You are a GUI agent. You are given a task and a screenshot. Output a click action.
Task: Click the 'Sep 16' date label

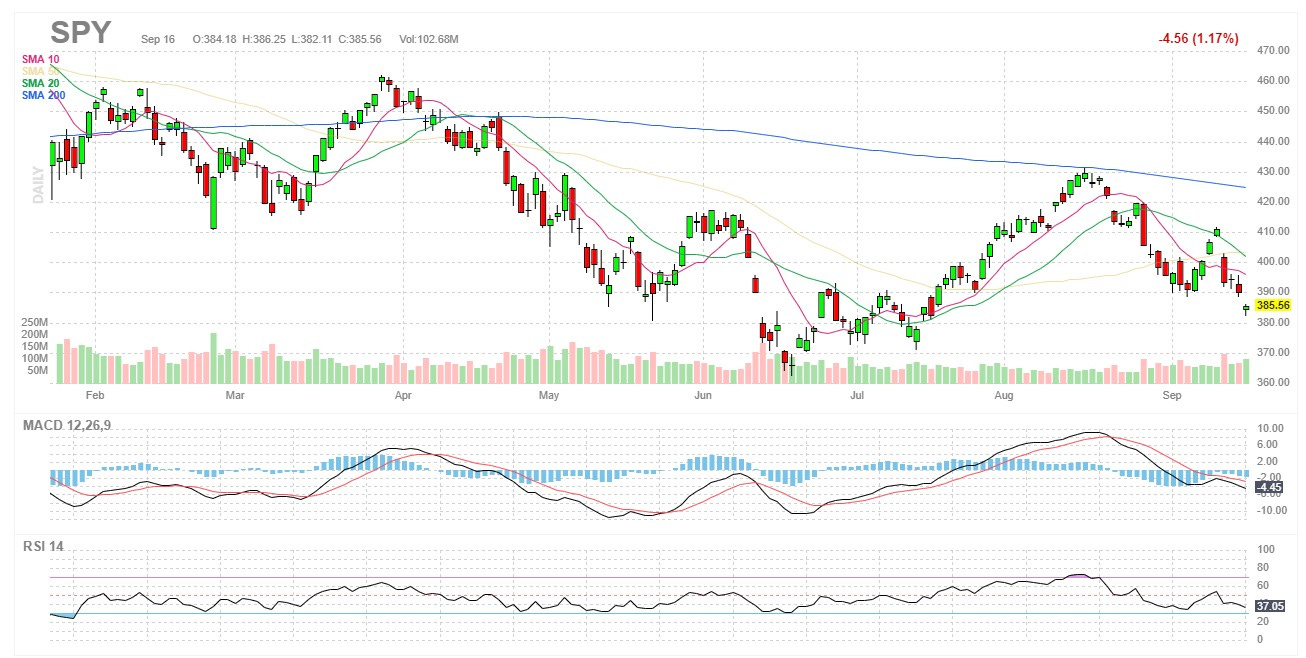[159, 39]
